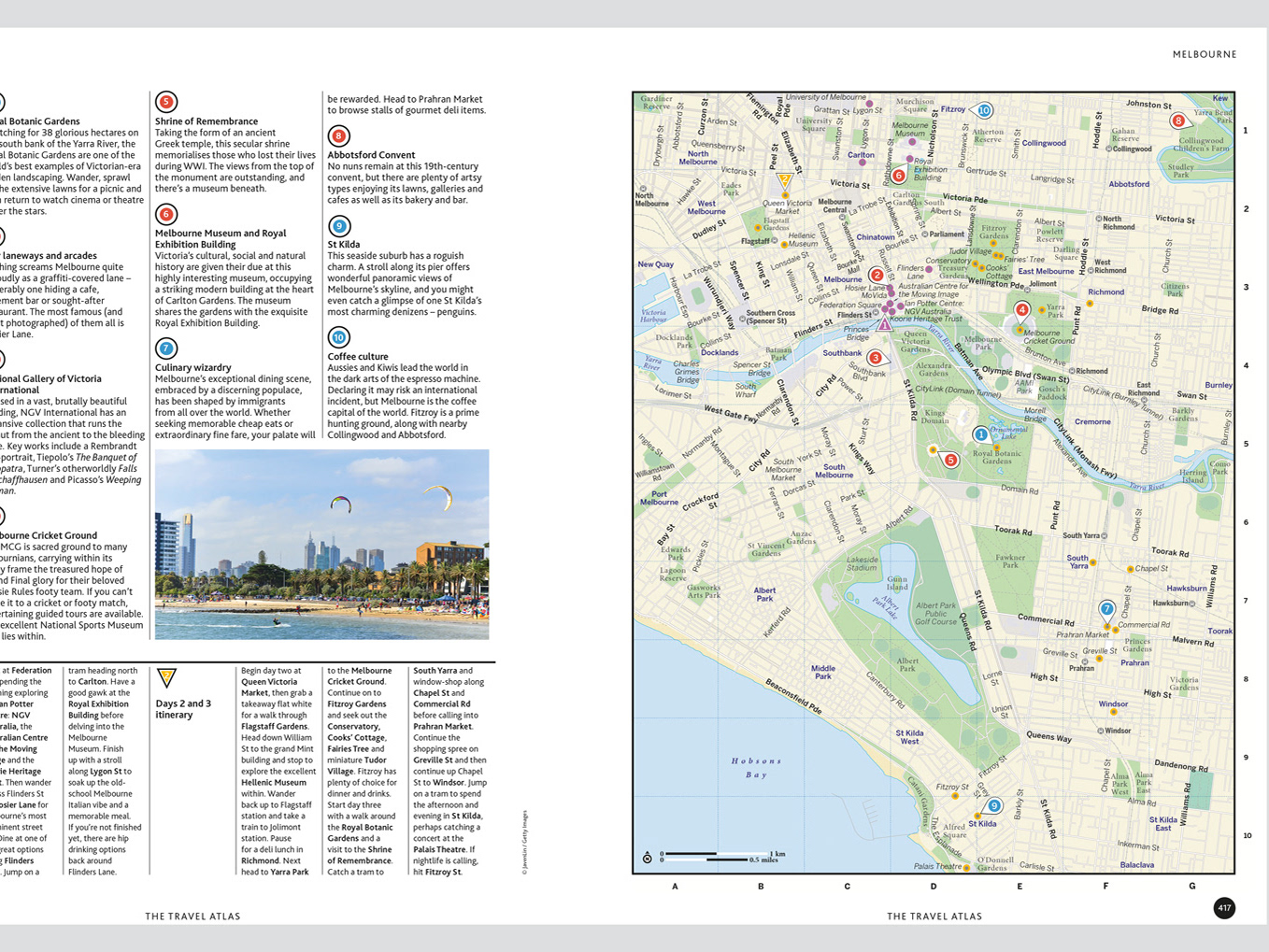Select map marker 6 at Royal Exhibition Building
This screenshot has width=1269, height=952.
(x=898, y=175)
